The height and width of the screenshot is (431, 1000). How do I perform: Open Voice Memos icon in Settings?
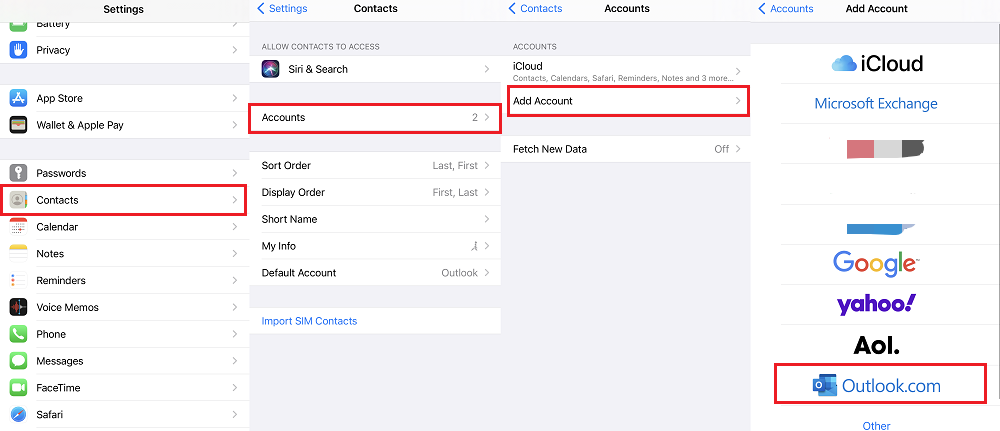click(18, 307)
